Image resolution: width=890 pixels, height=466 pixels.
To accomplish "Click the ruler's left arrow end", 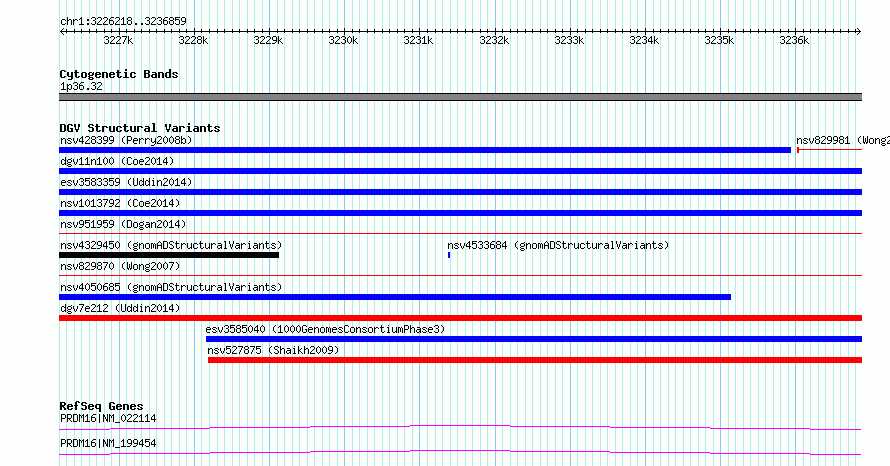I will tap(62, 32).
